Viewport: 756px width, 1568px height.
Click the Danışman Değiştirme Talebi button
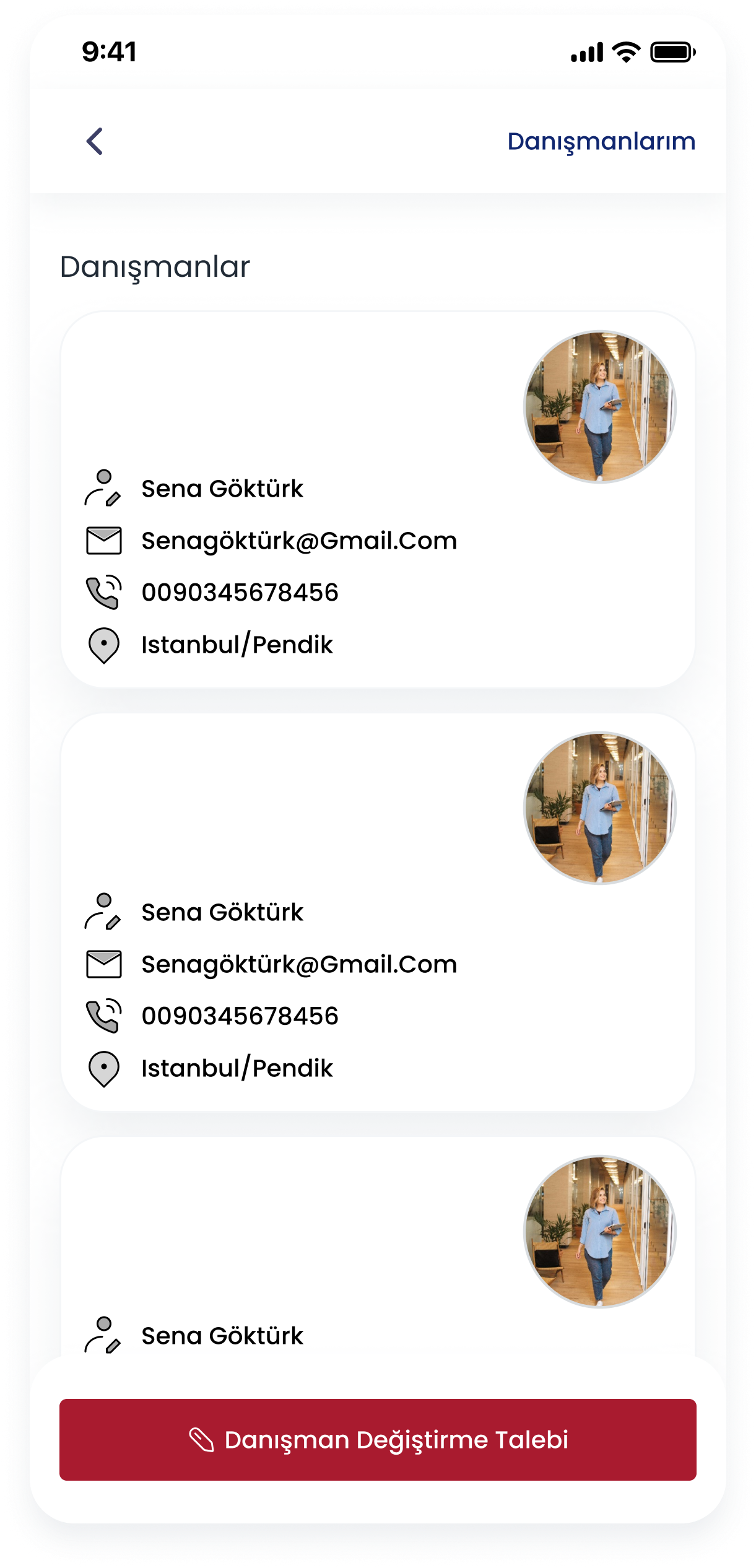coord(378,1440)
